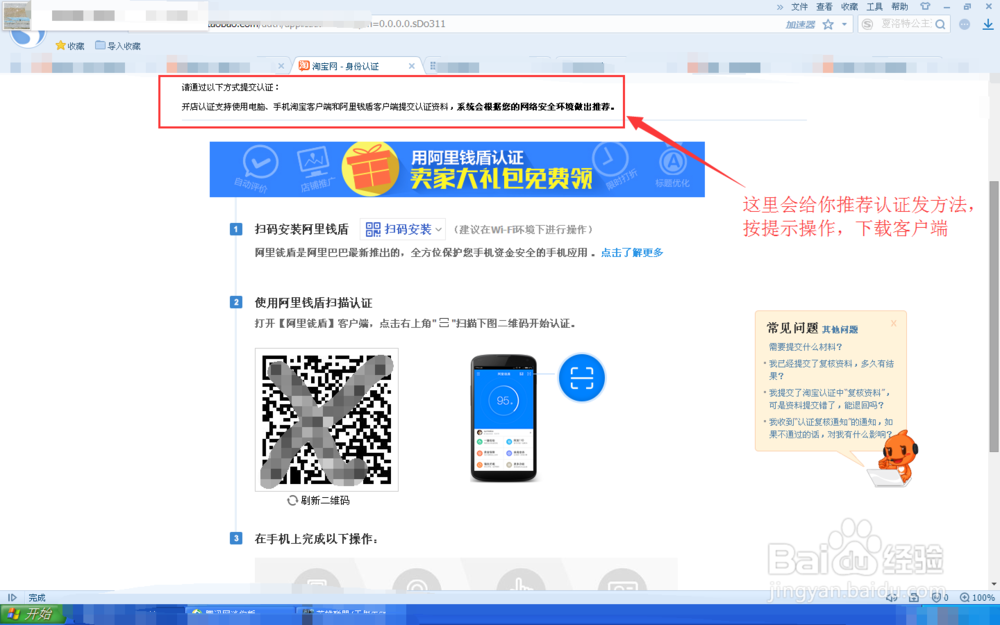Image resolution: width=1000 pixels, height=625 pixels.
Task: Click the 100% zoom control
Action: (977, 598)
